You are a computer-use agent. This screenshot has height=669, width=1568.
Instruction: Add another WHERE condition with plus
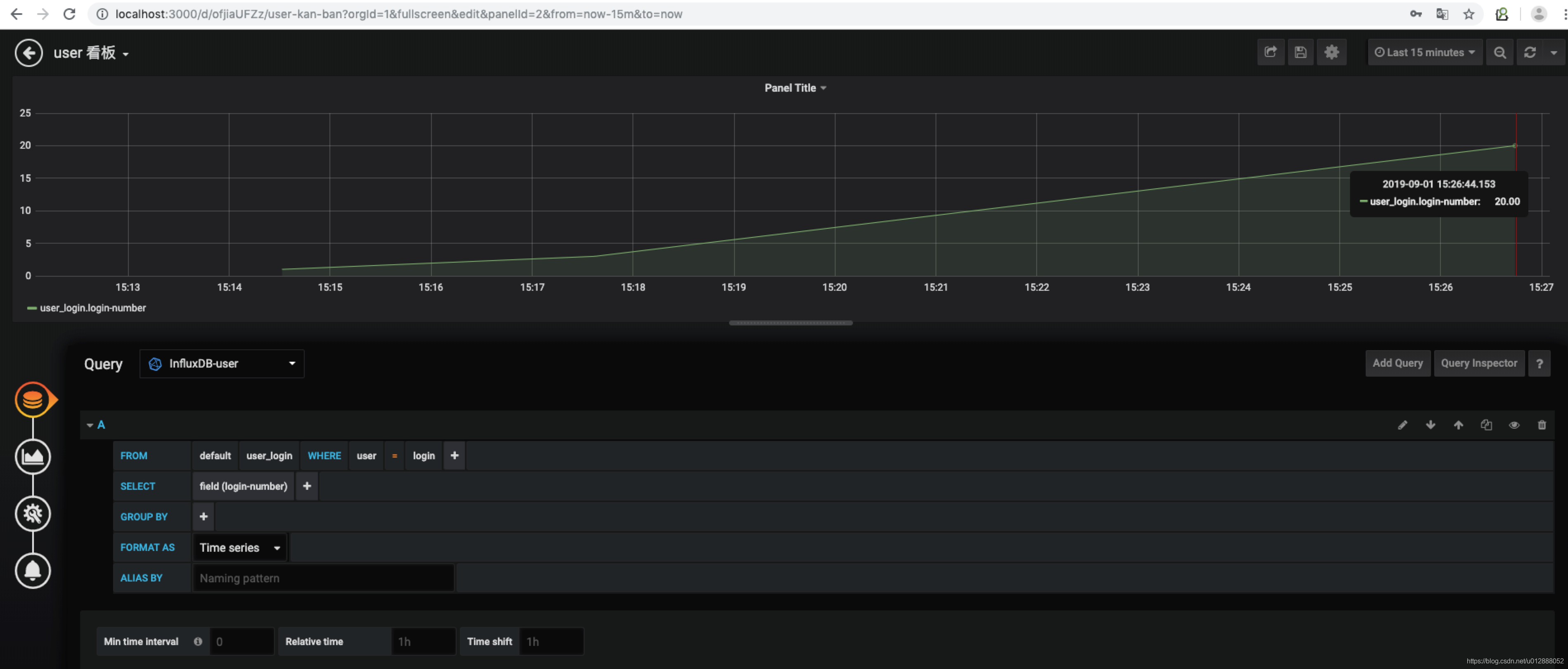(x=454, y=455)
